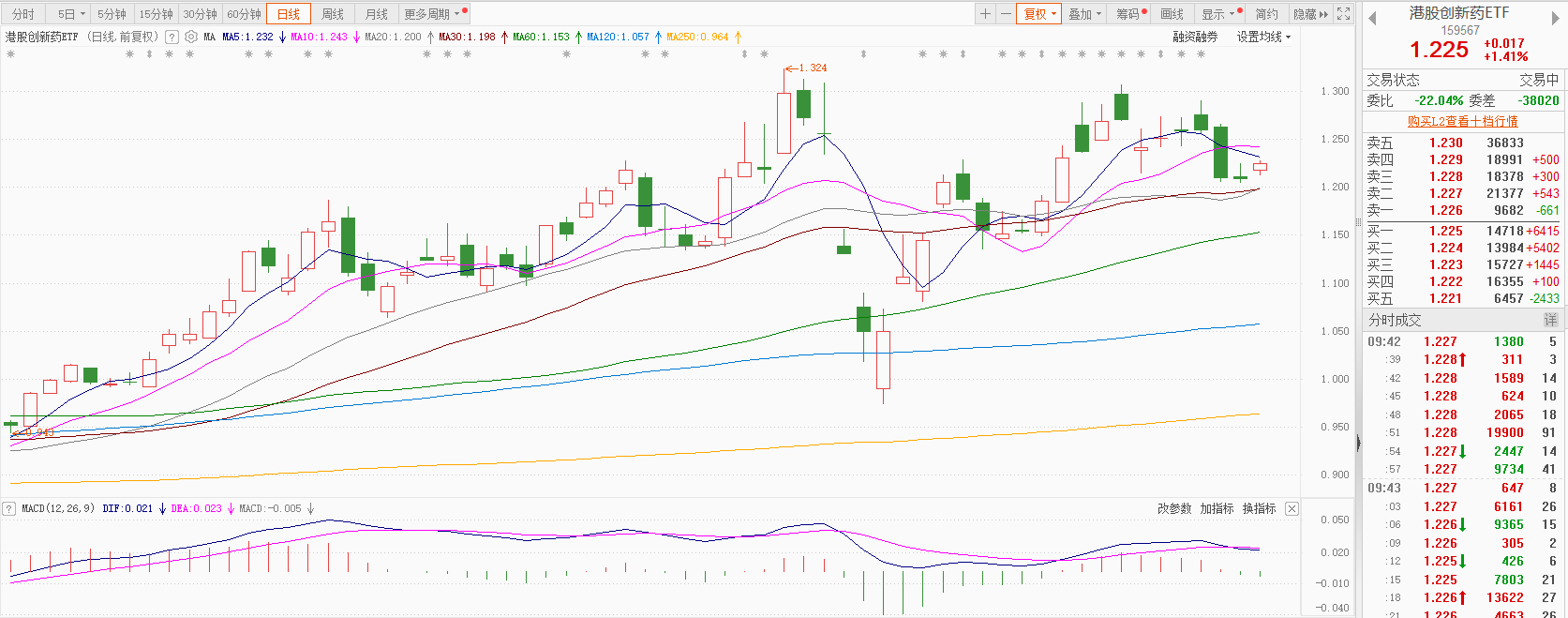Open 显示 display dropdown
Image resolution: width=1568 pixels, height=618 pixels.
point(1218,14)
